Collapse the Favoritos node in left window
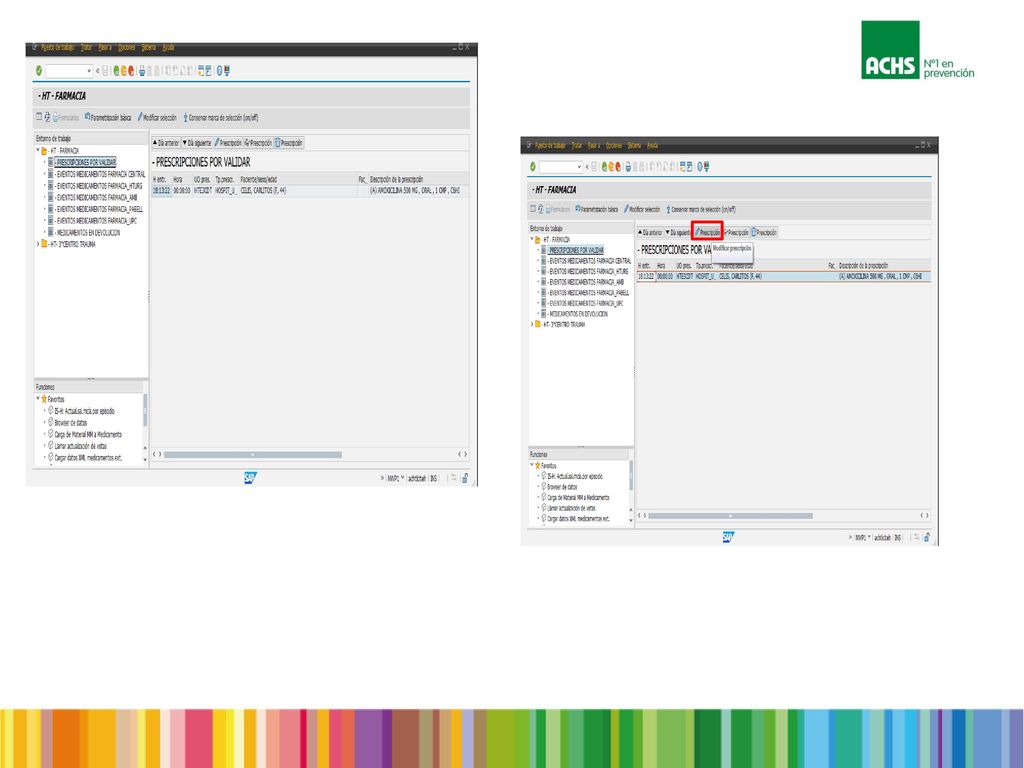 click(38, 399)
